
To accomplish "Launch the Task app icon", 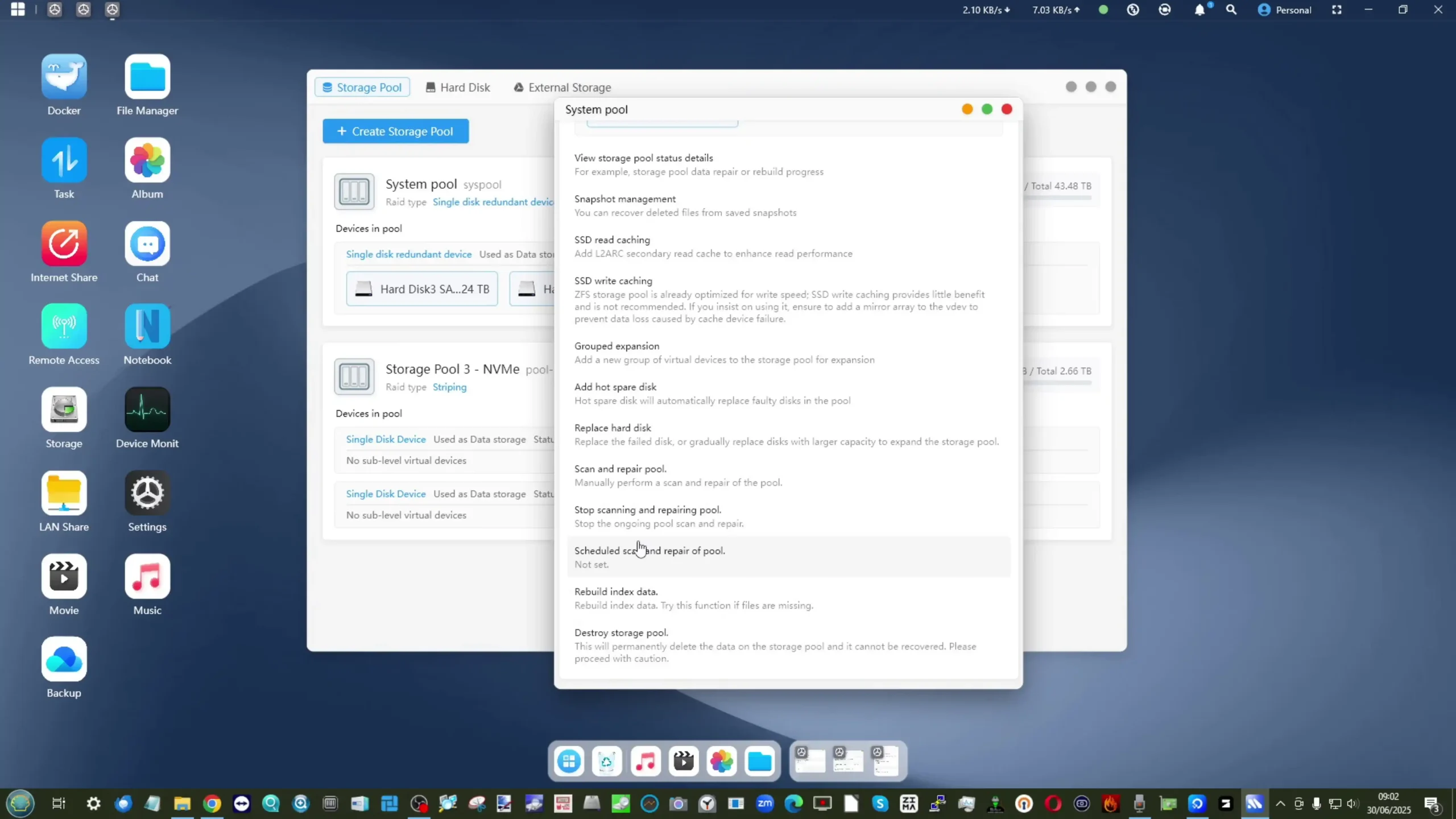I will [x=64, y=160].
